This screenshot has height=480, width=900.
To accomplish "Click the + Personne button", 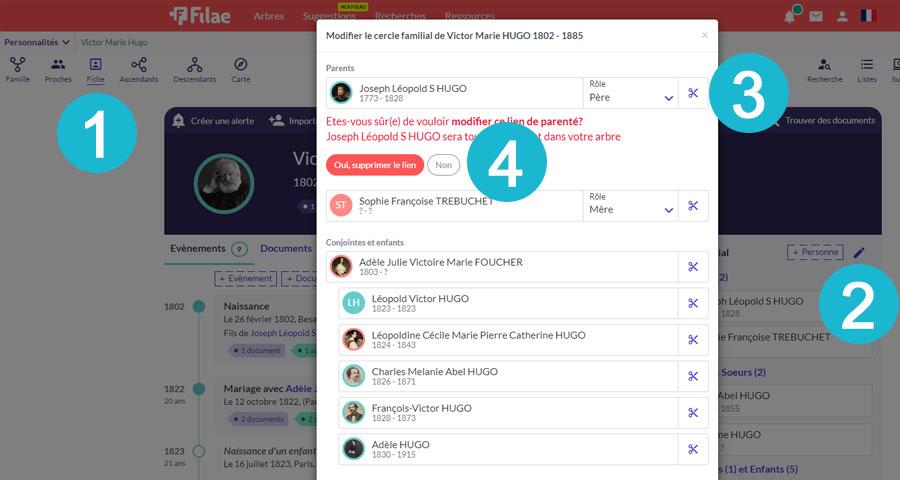I will [x=815, y=253].
